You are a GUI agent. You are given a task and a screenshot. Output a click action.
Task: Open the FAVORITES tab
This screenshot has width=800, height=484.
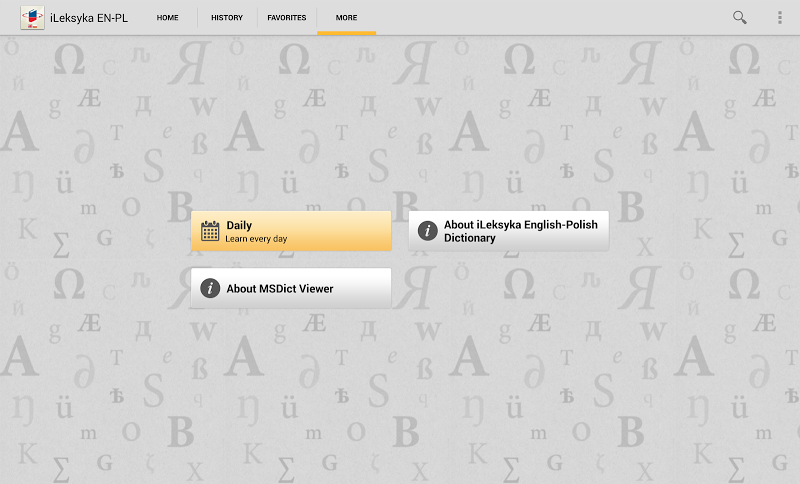point(287,17)
